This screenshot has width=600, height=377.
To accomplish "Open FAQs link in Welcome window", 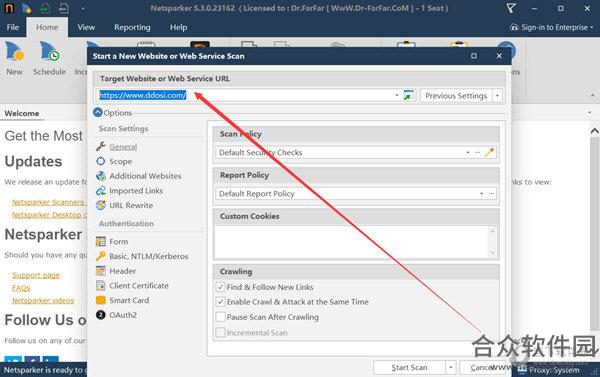I will click(x=21, y=288).
